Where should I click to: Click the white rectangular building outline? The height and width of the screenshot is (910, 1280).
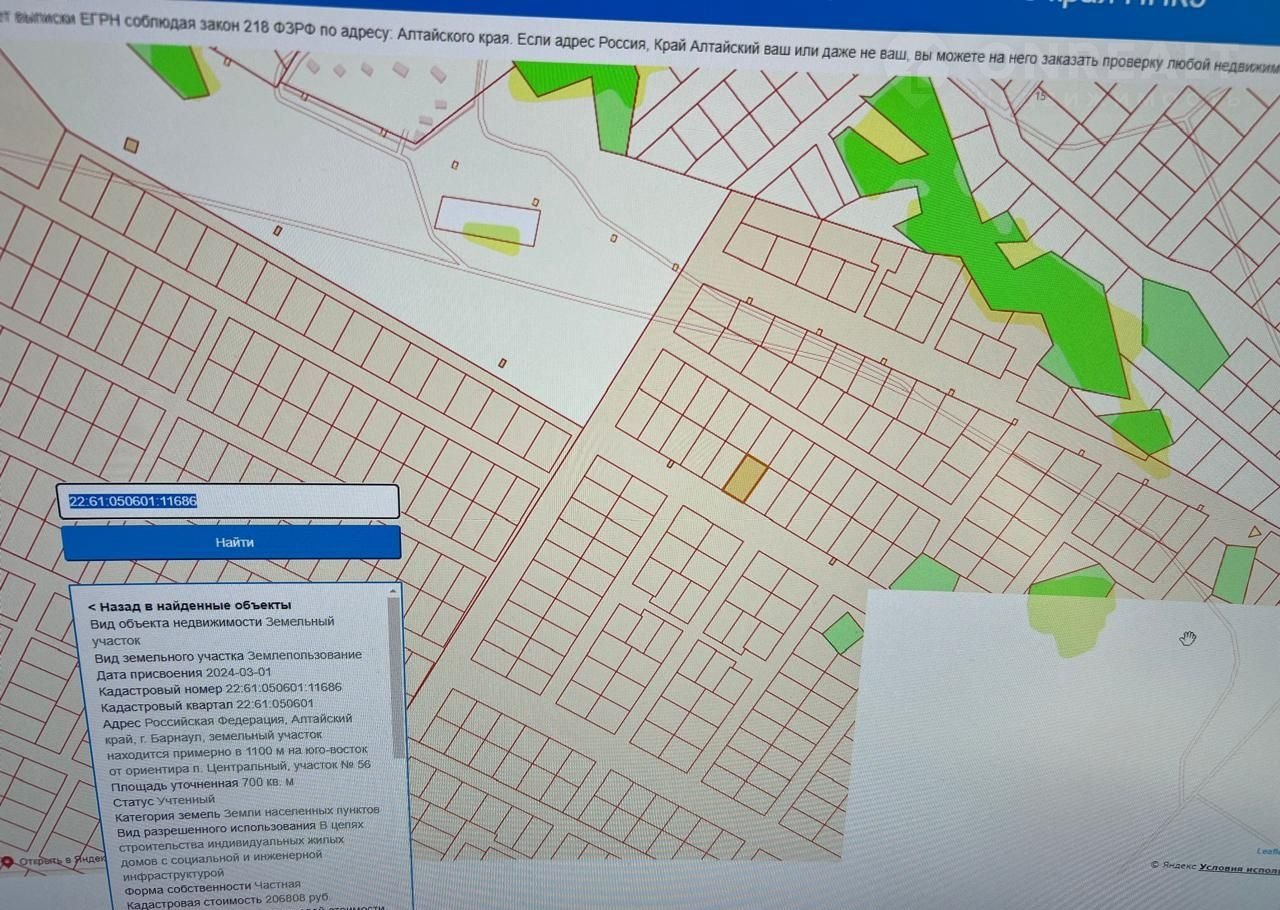point(488,220)
